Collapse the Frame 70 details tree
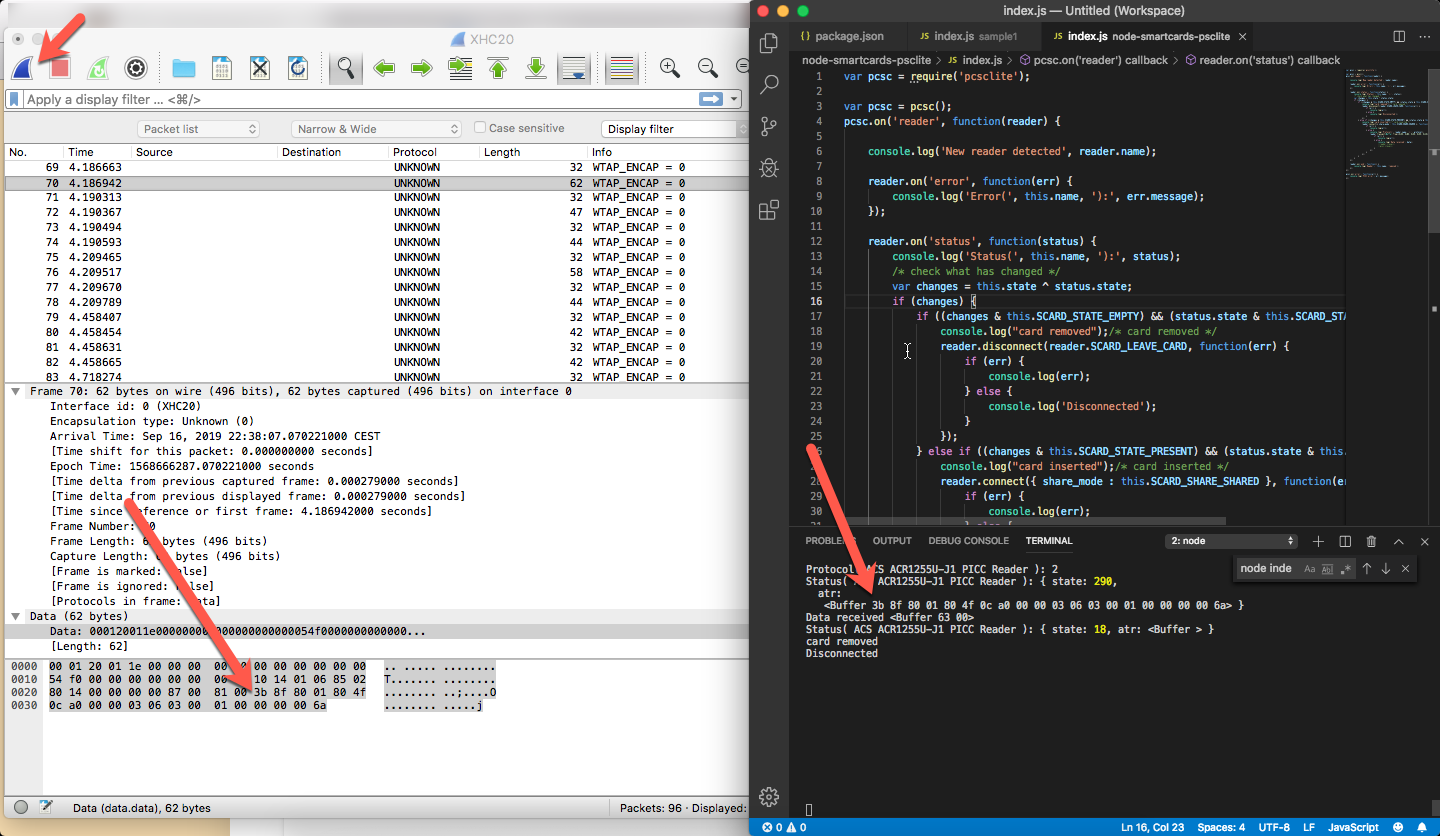The width and height of the screenshot is (1440, 836). pos(16,391)
